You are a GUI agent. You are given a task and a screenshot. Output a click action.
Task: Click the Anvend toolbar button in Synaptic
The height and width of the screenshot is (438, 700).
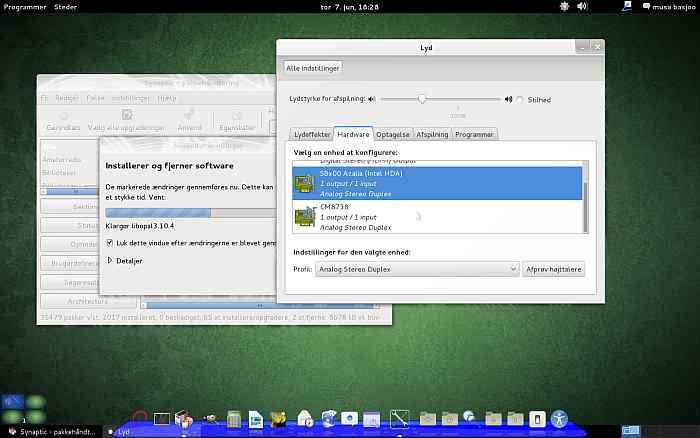pyautogui.click(x=189, y=121)
